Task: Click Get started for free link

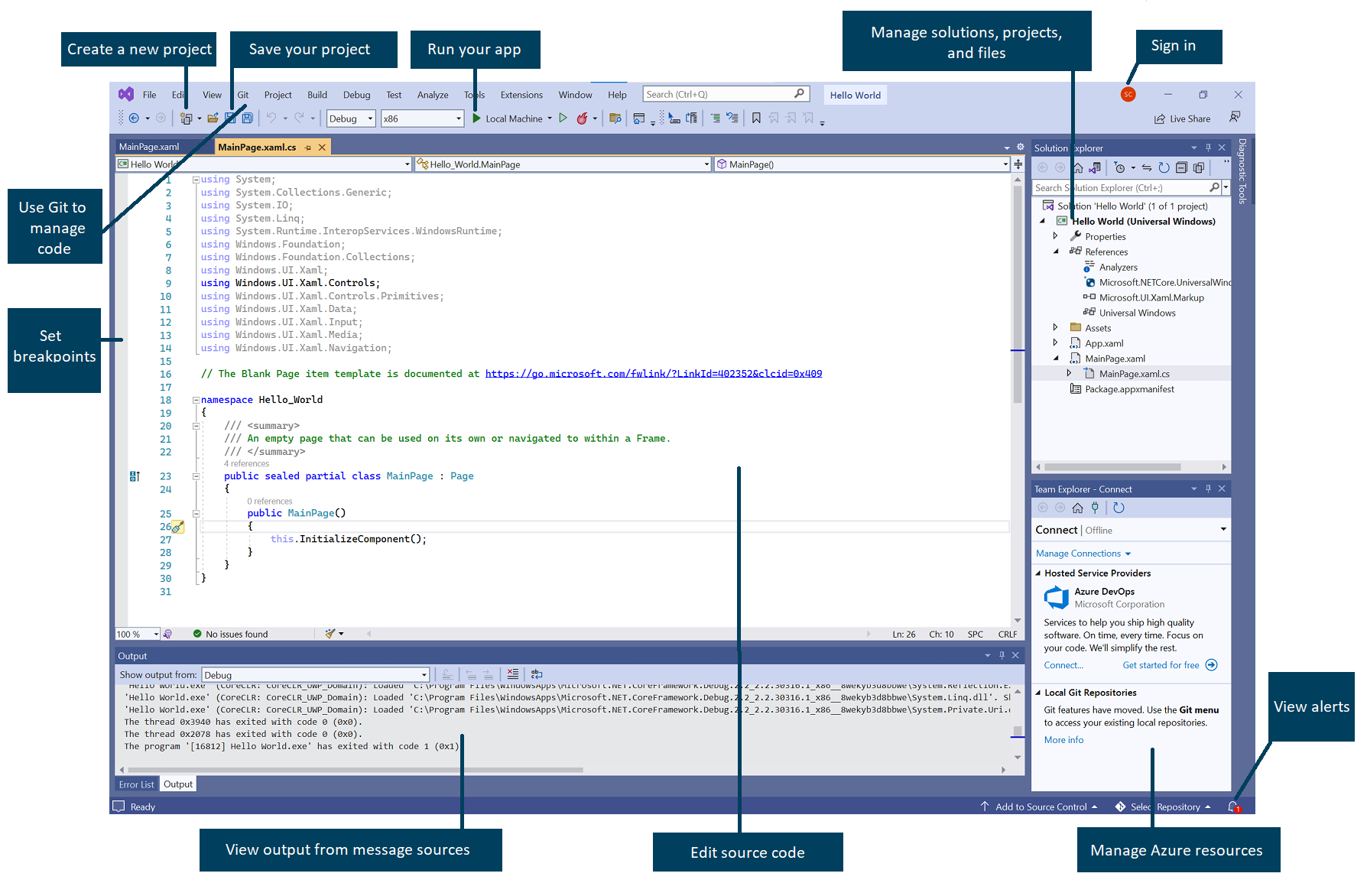Action: (x=1161, y=665)
